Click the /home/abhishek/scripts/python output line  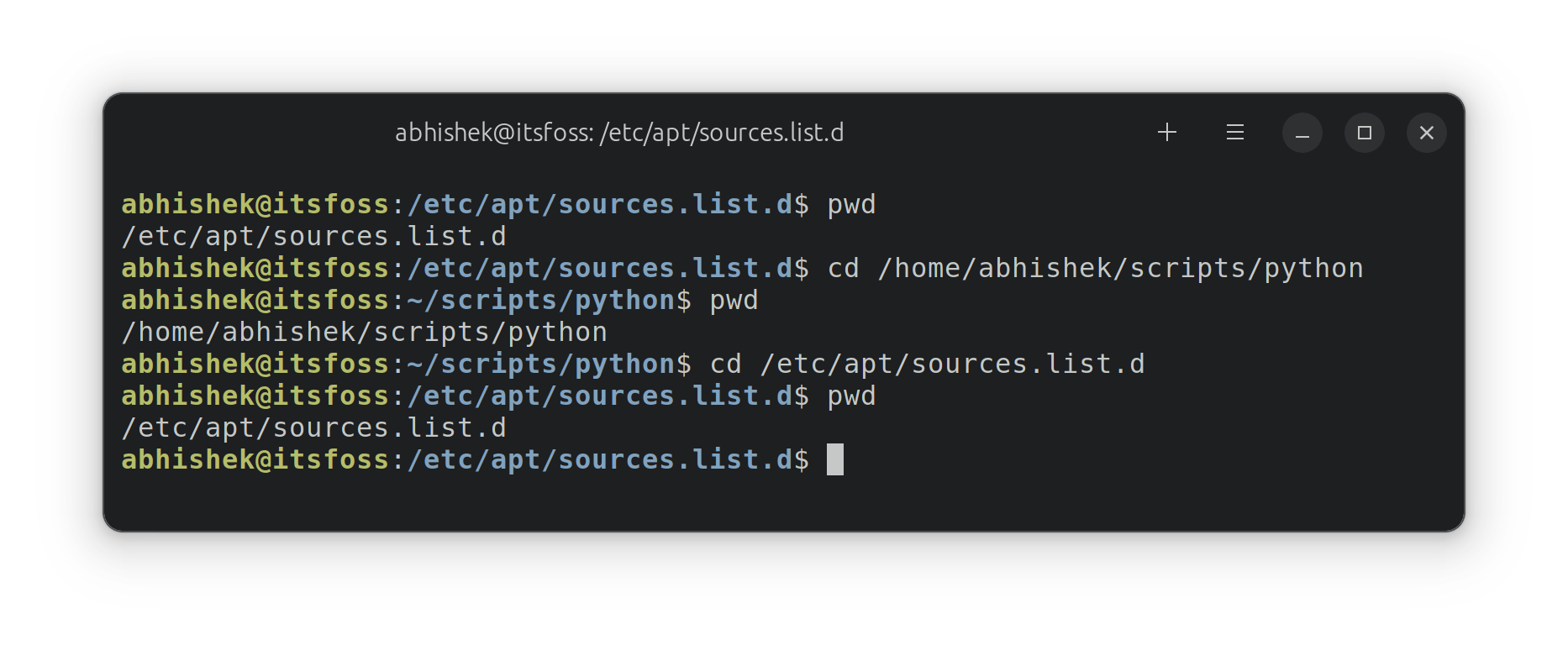pos(364,333)
